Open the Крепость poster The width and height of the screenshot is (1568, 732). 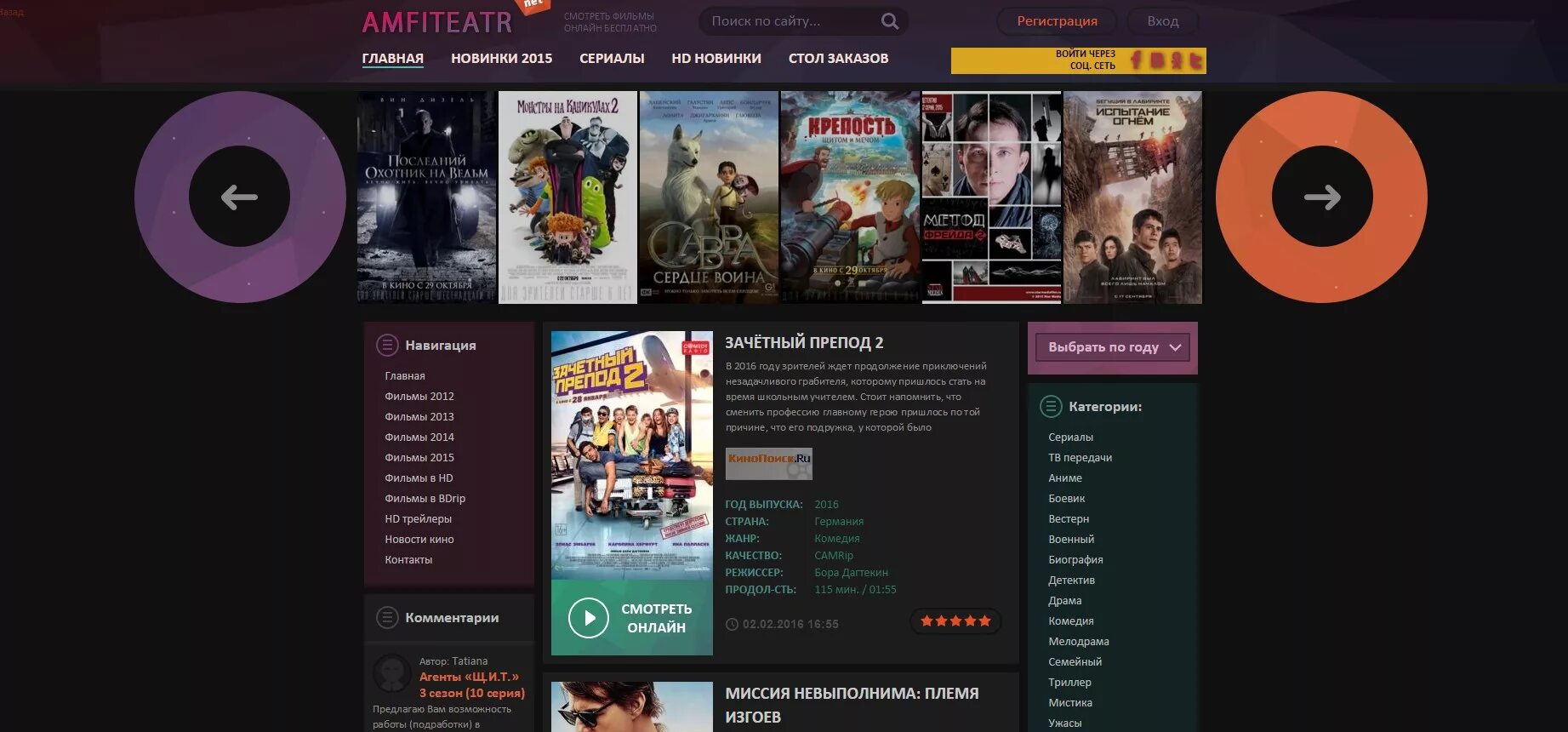point(850,197)
